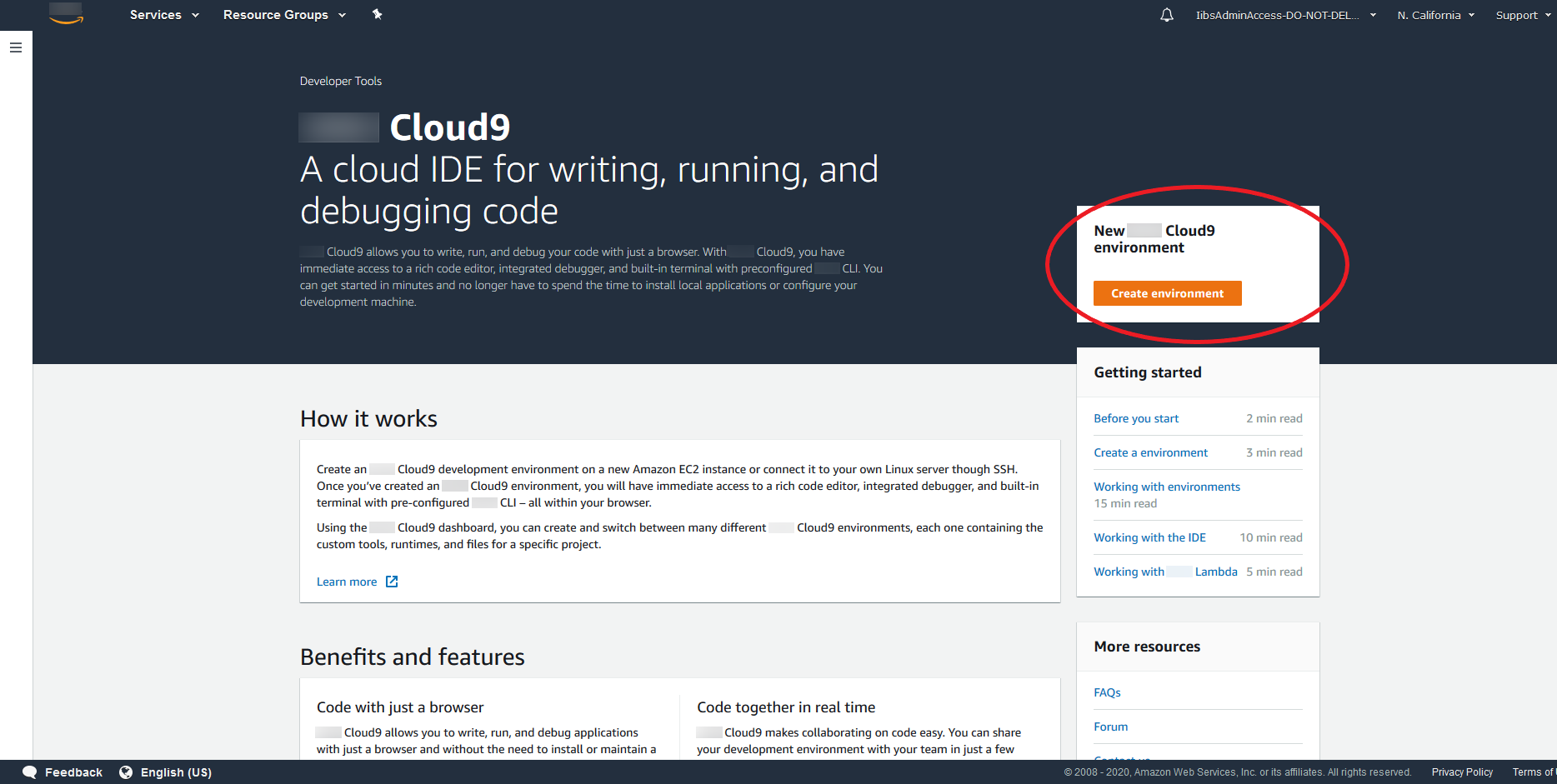This screenshot has height=784, width=1557.
Task: Open the hamburger side navigation menu
Action: coord(16,48)
